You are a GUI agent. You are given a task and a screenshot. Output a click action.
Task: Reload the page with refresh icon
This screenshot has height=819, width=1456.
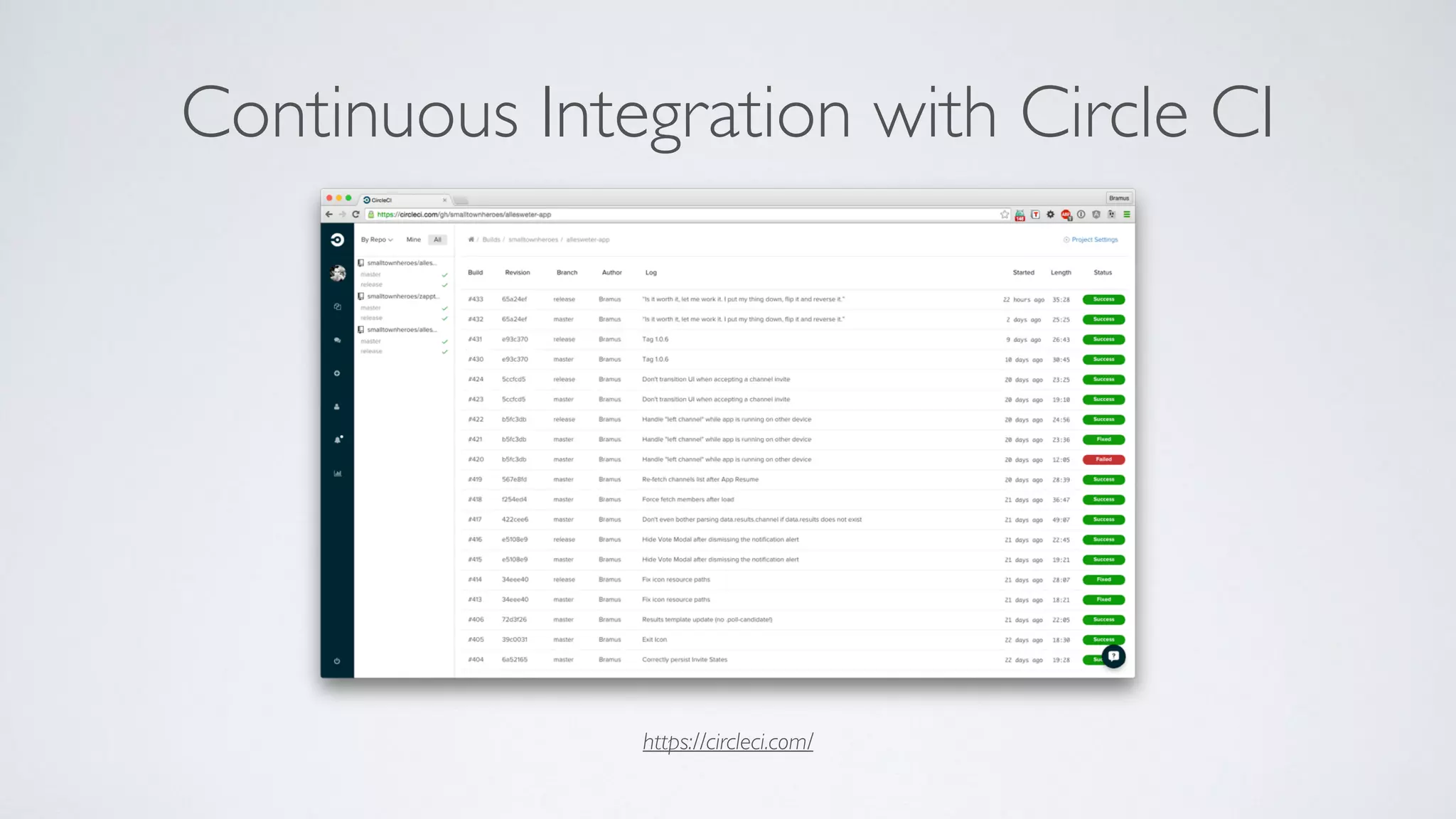click(355, 214)
